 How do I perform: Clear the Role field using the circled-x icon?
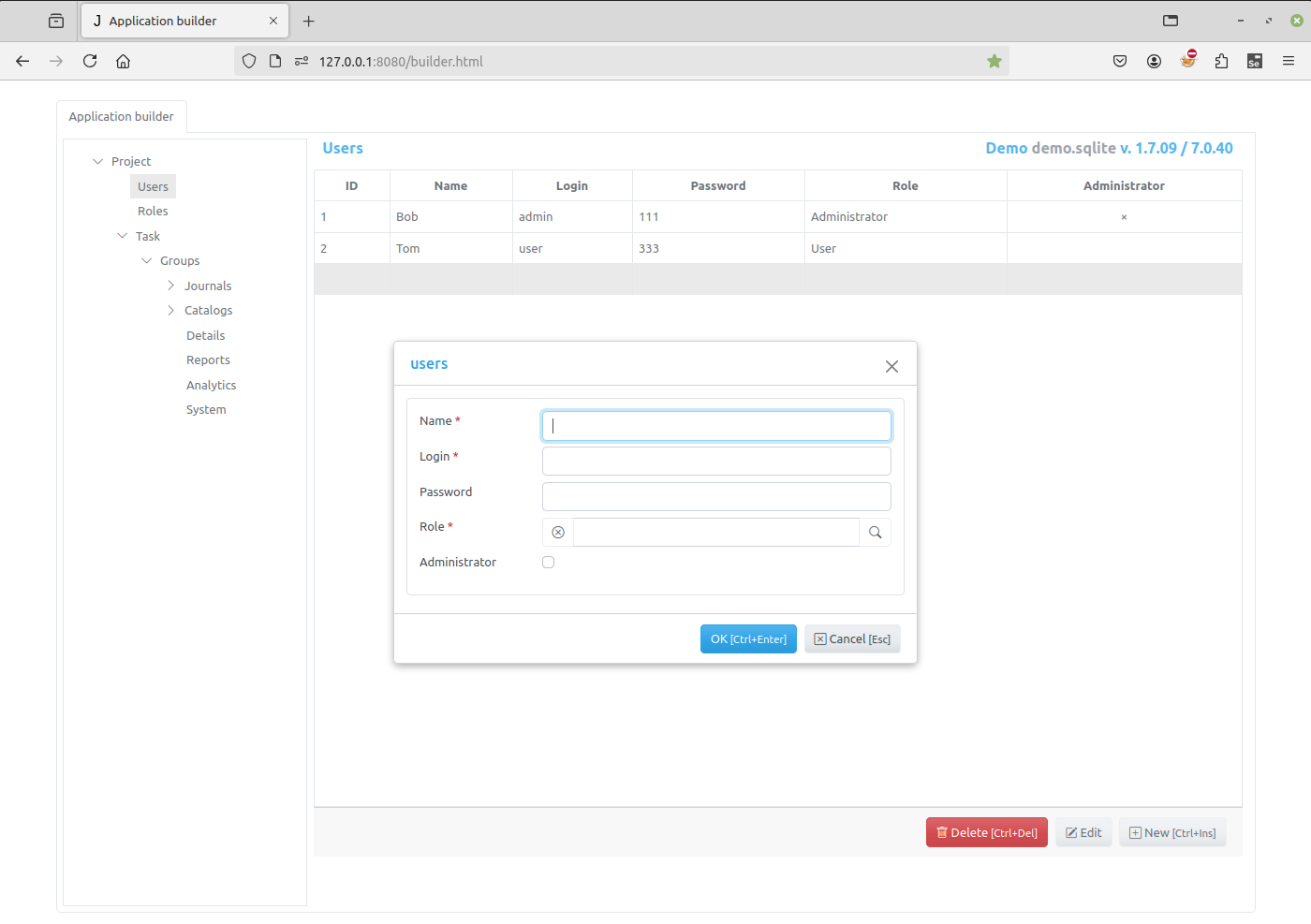pos(557,532)
